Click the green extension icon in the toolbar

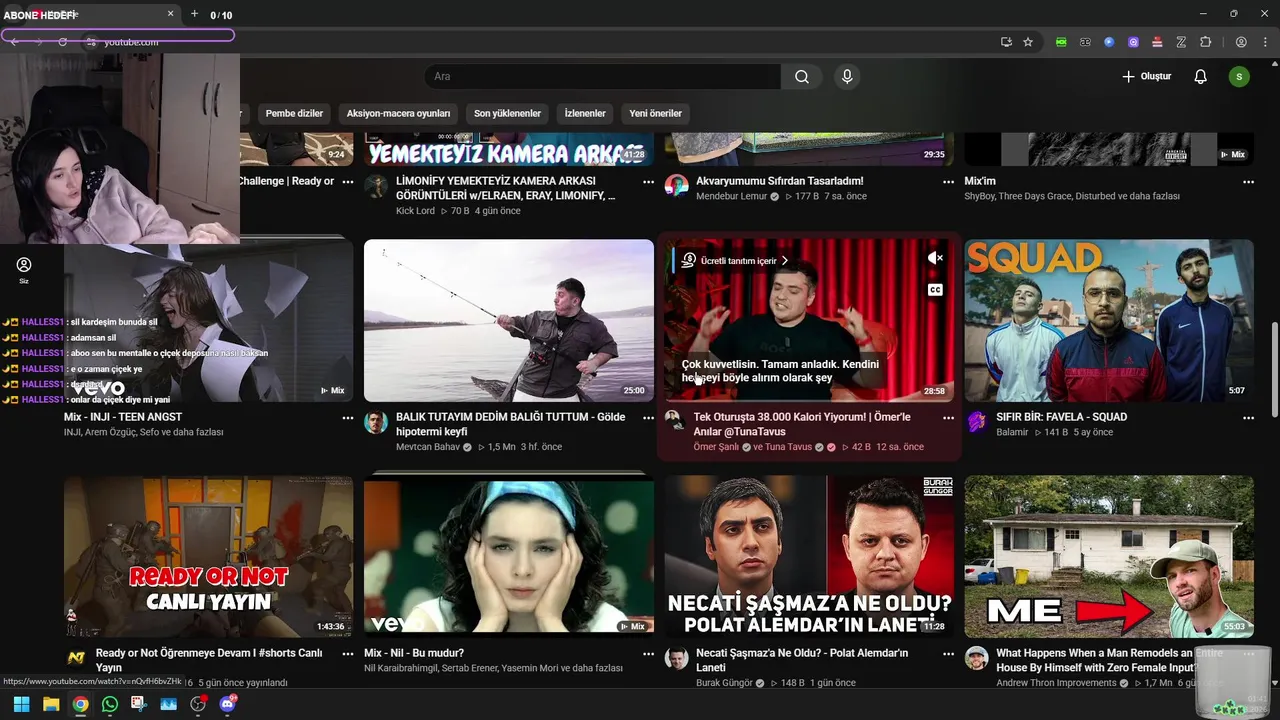click(1061, 42)
